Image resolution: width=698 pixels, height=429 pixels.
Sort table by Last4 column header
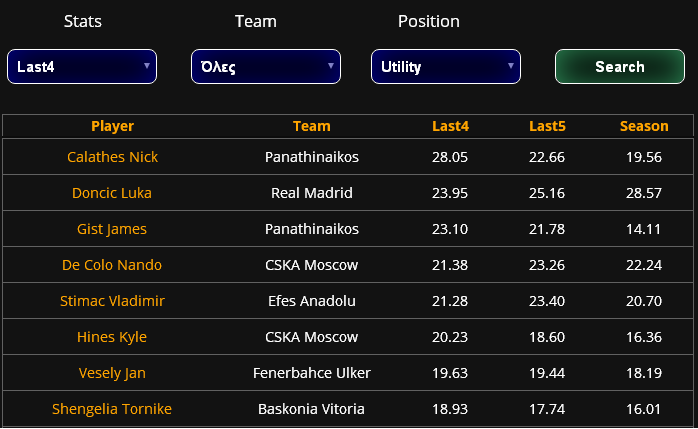click(450, 126)
